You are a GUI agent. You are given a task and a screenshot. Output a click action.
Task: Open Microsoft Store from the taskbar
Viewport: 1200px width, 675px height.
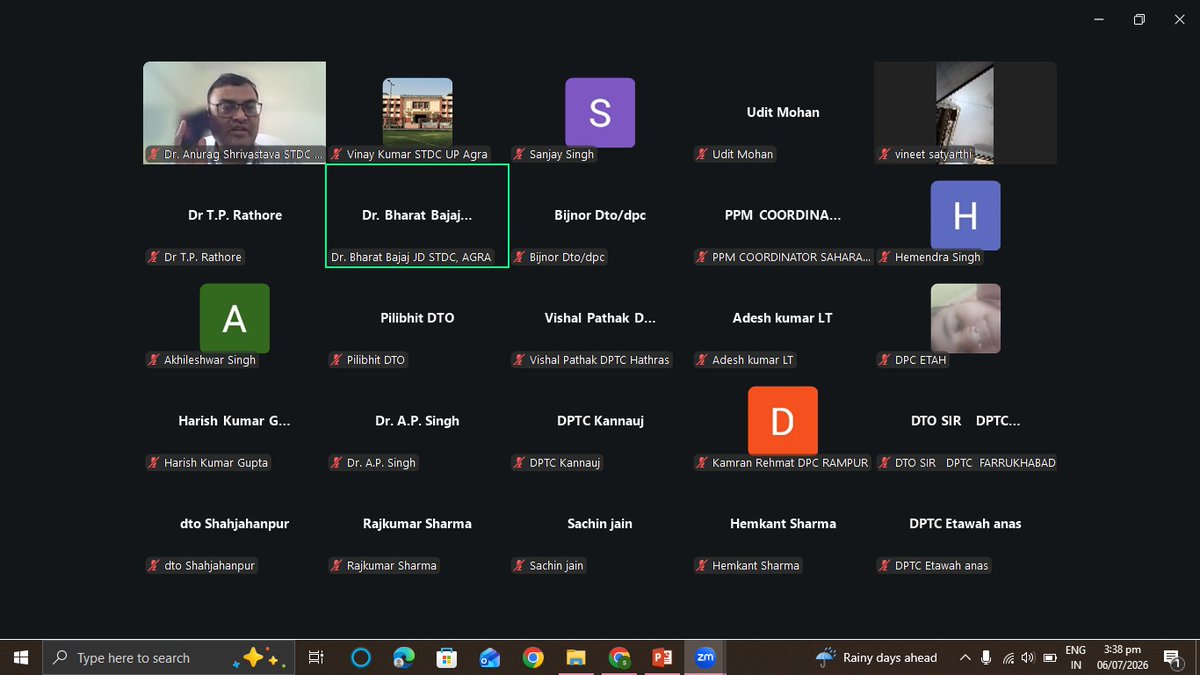coord(447,657)
